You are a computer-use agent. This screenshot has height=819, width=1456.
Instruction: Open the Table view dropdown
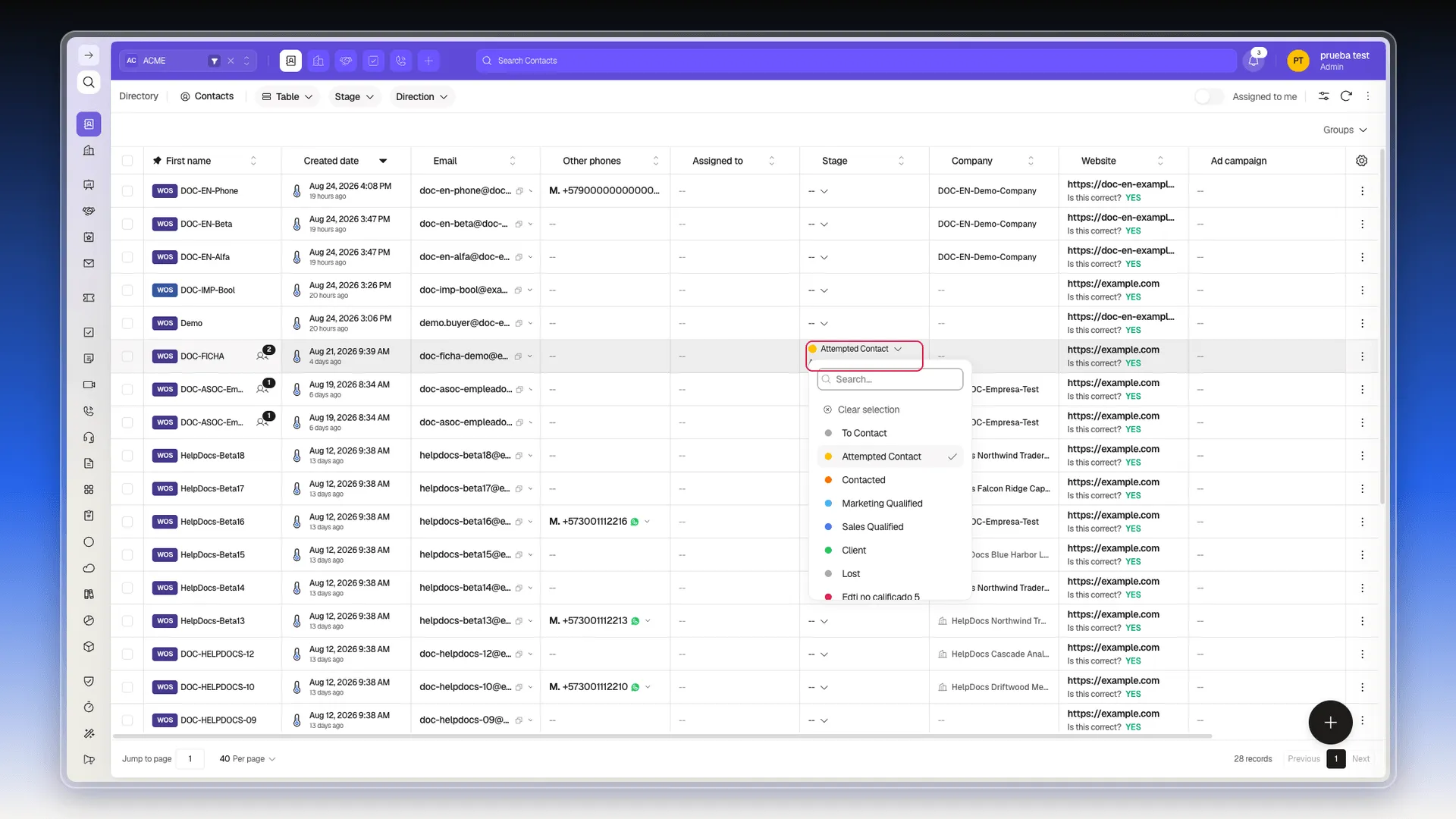point(287,96)
